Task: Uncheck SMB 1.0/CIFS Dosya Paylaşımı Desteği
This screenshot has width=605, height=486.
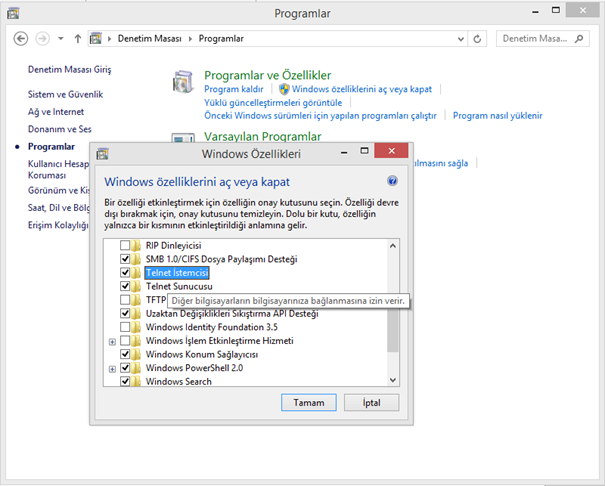Action: coord(125,259)
